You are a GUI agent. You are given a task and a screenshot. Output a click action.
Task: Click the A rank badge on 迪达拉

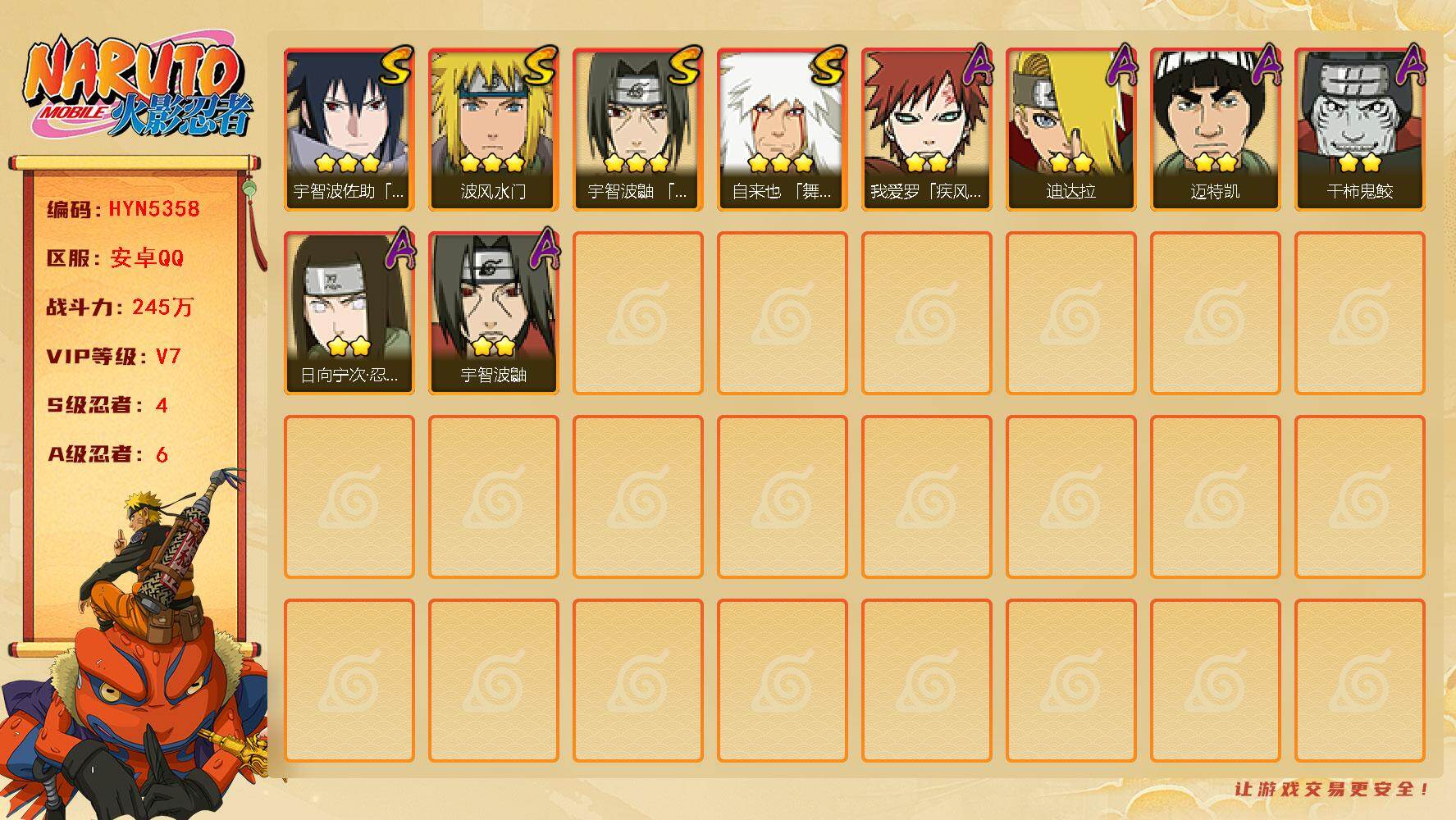(x=1121, y=66)
